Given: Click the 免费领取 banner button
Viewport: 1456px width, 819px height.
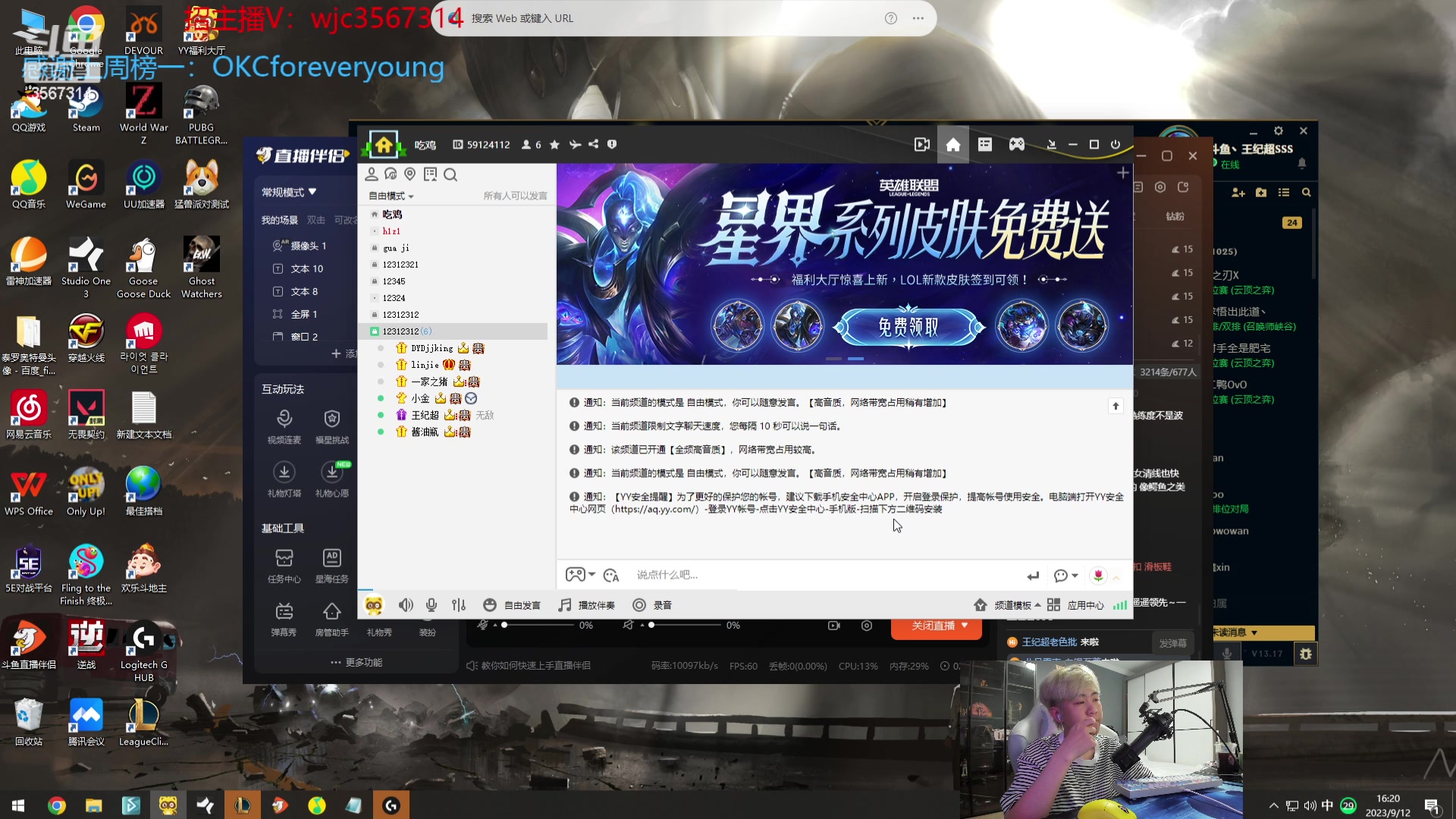Looking at the screenshot, I should pyautogui.click(x=908, y=327).
